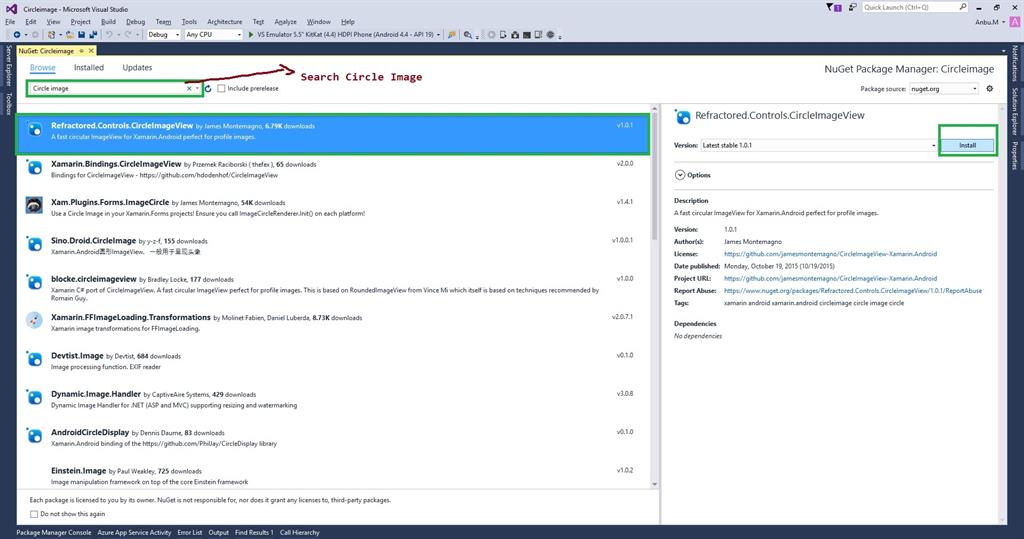Screen dimensions: 1024x539
Task: Check the Do not show this again box
Action: [x=34, y=514]
